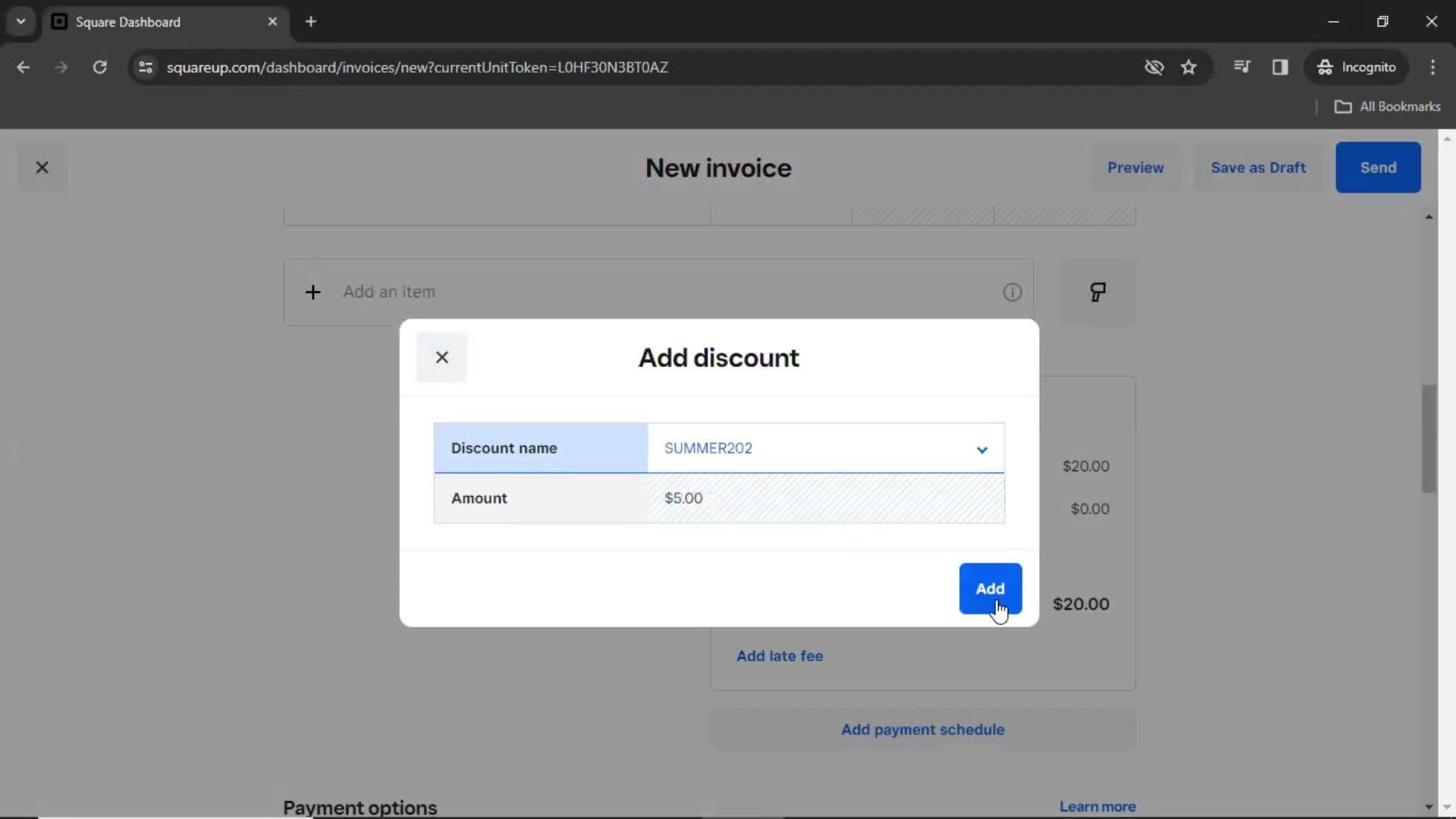Click the back navigation arrow in browser
The height and width of the screenshot is (819, 1456).
[x=23, y=67]
